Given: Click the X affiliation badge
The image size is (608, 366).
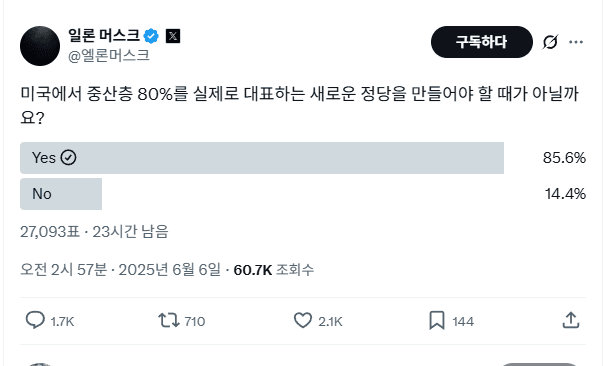Looking at the screenshot, I should [x=173, y=36].
